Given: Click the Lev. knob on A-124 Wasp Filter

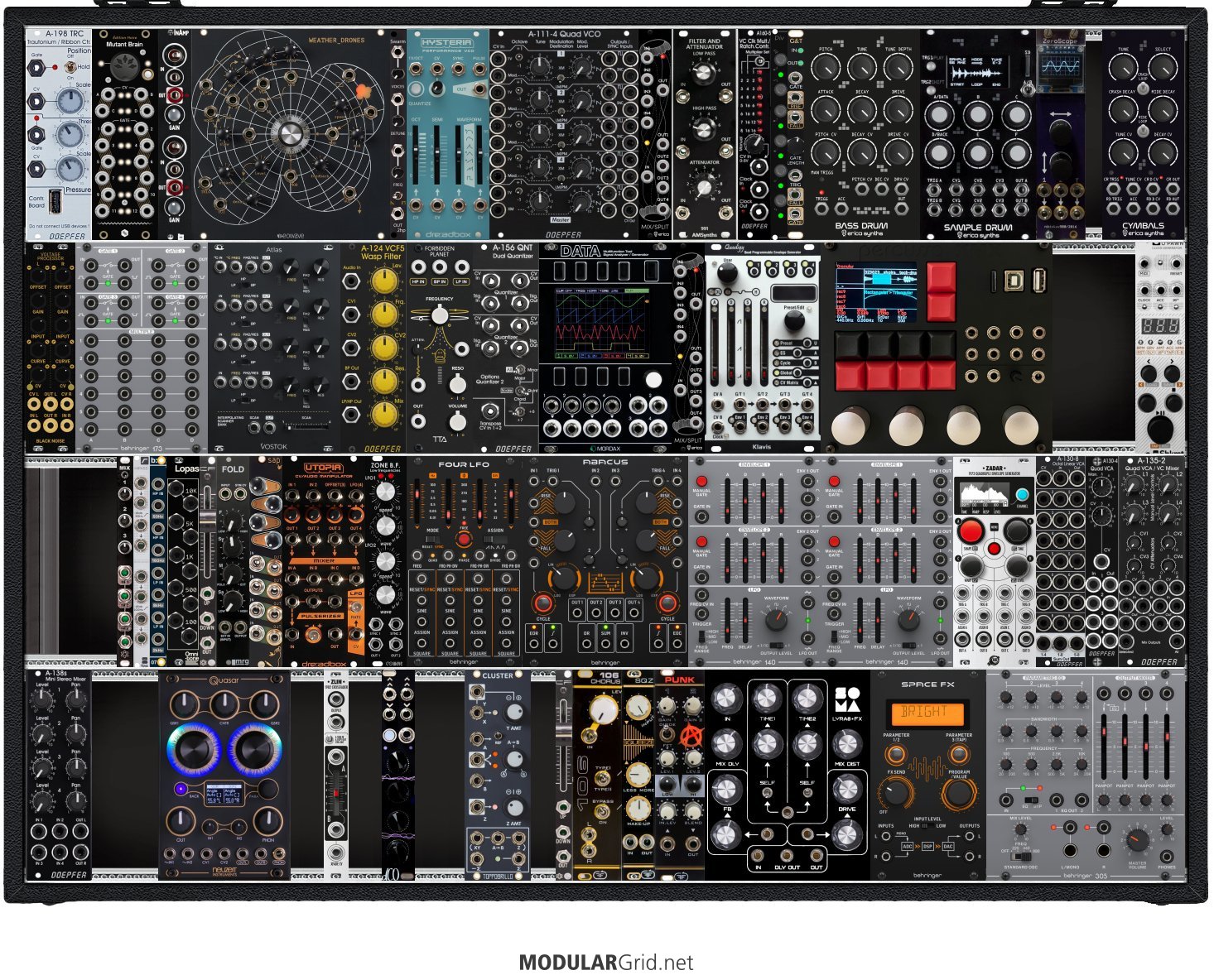Looking at the screenshot, I should [383, 281].
